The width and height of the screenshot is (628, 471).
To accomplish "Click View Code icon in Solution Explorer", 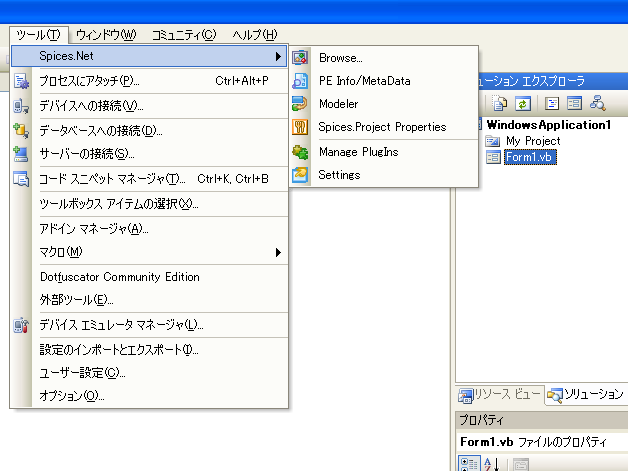I will coord(552,103).
